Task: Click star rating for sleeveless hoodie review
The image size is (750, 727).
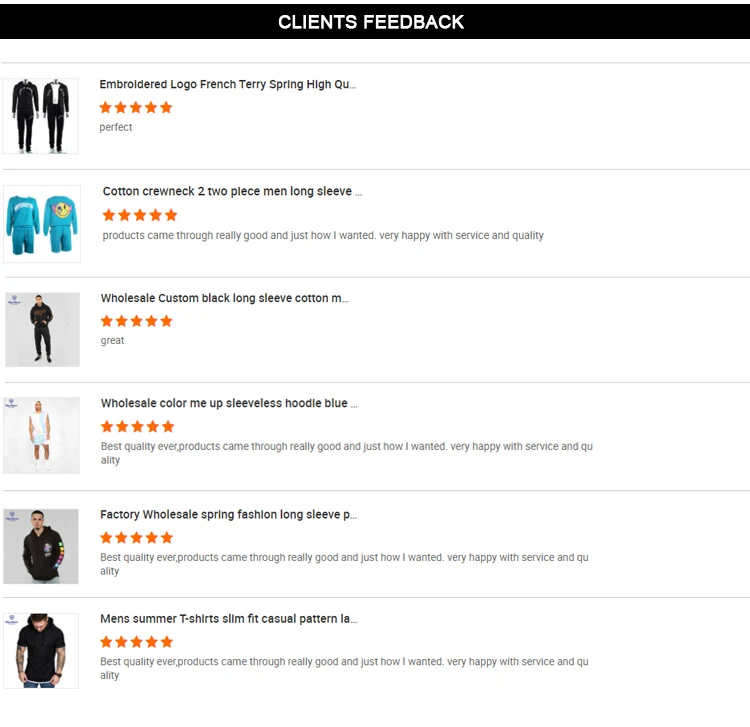Action: point(137,427)
